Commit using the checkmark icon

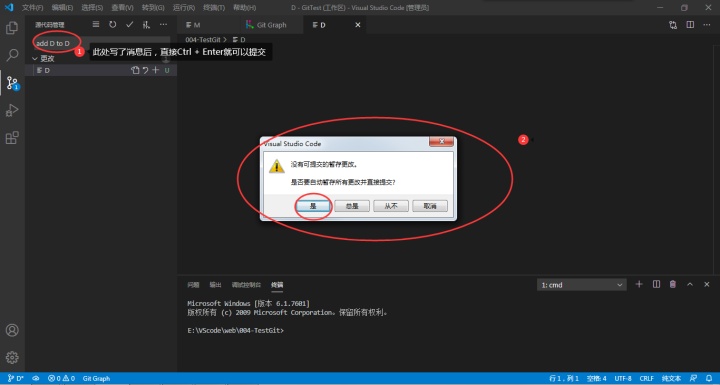[x=129, y=25]
